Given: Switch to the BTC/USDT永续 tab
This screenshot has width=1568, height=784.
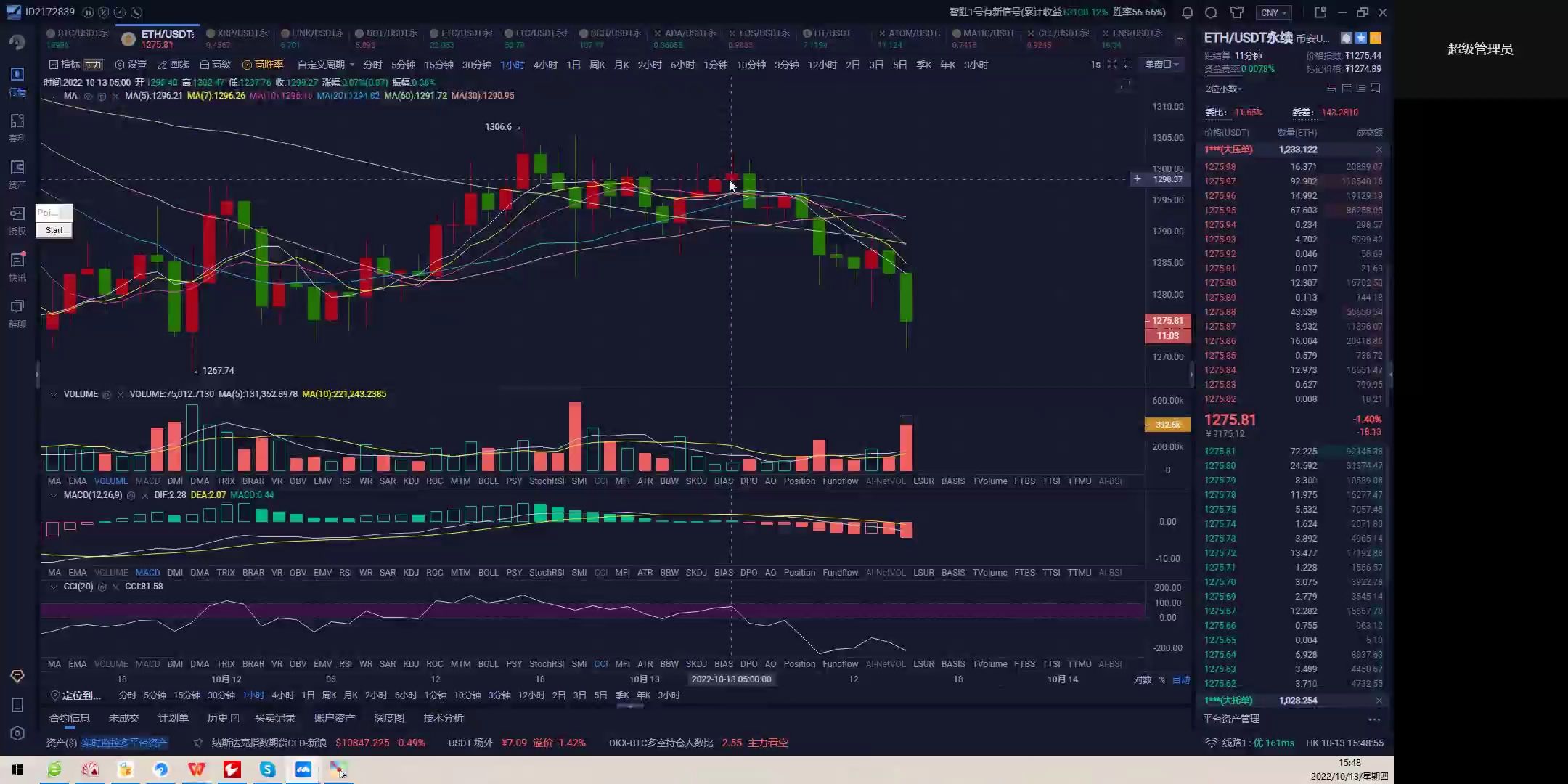Looking at the screenshot, I should 78,38.
